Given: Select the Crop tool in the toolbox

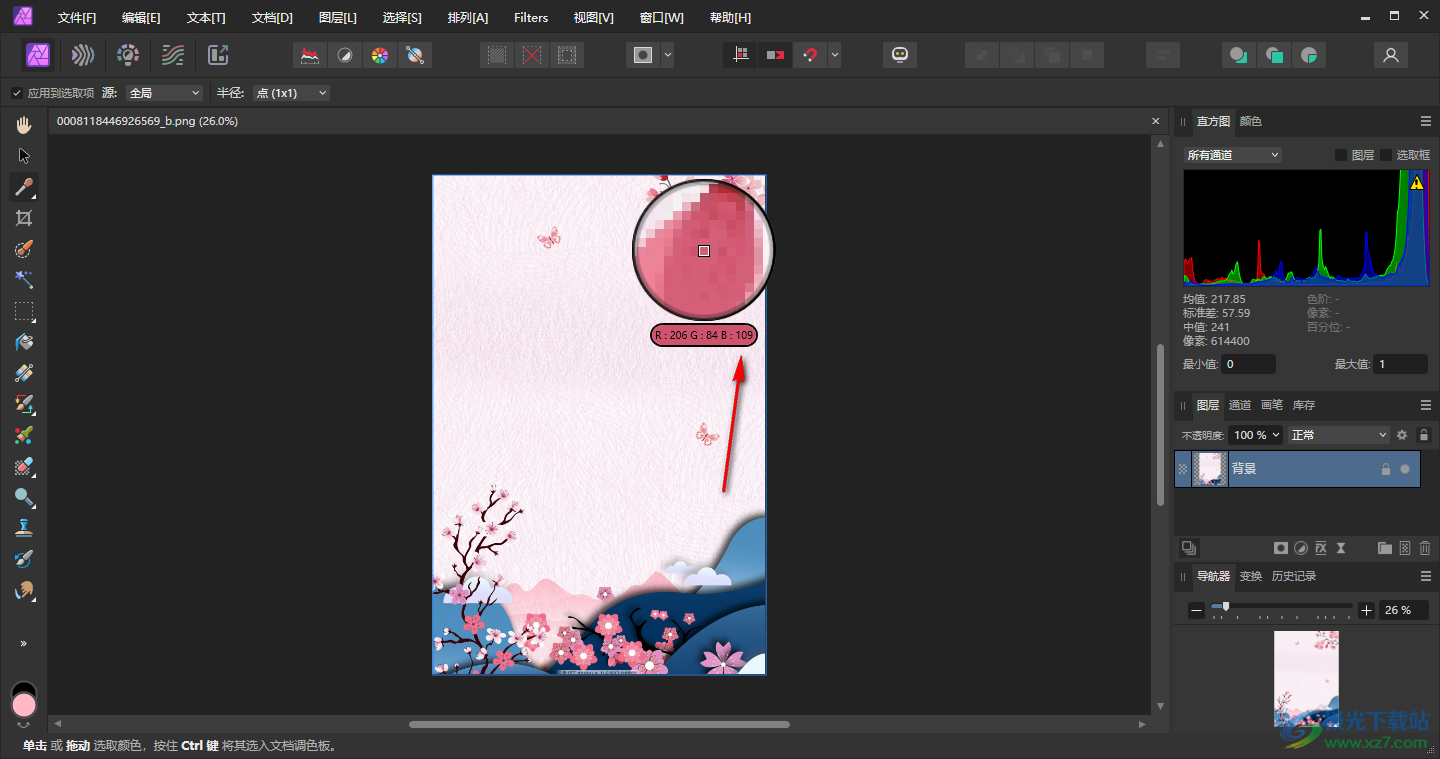Looking at the screenshot, I should tap(24, 218).
